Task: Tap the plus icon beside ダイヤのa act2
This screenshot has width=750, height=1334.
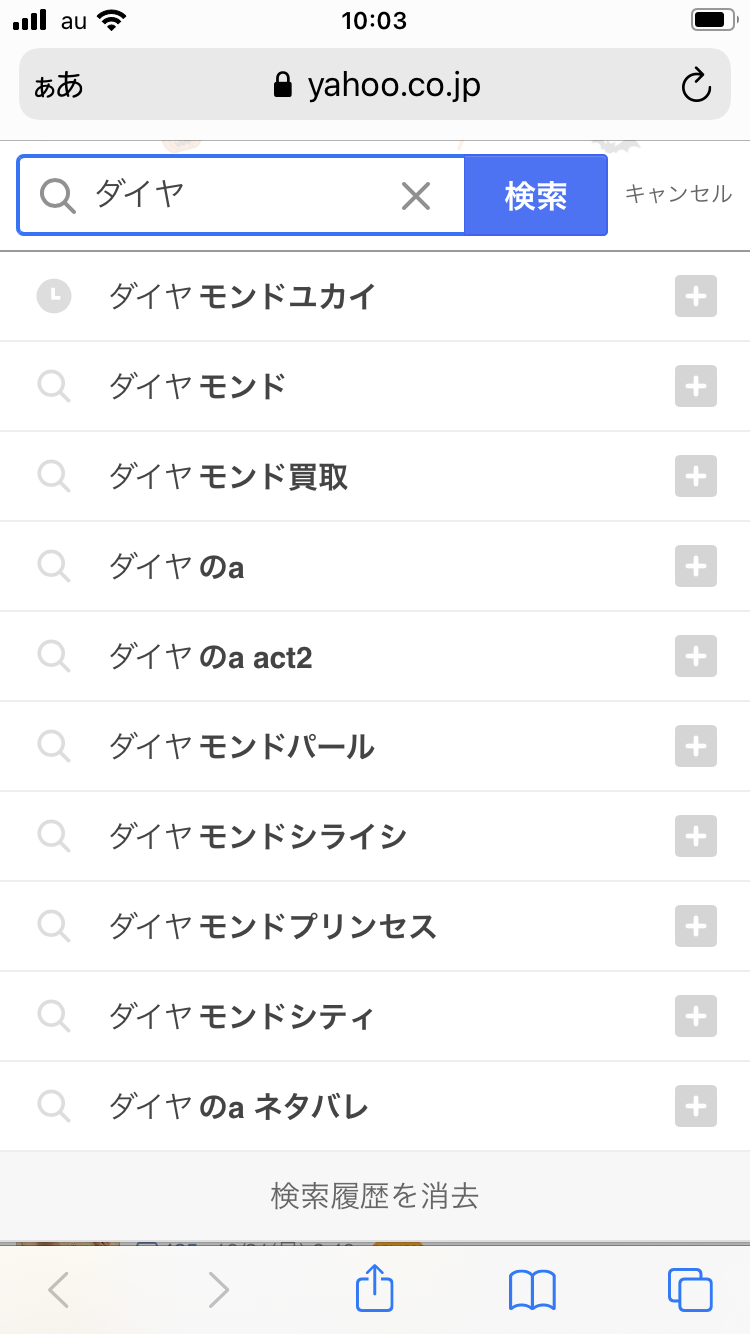Action: pos(696,656)
